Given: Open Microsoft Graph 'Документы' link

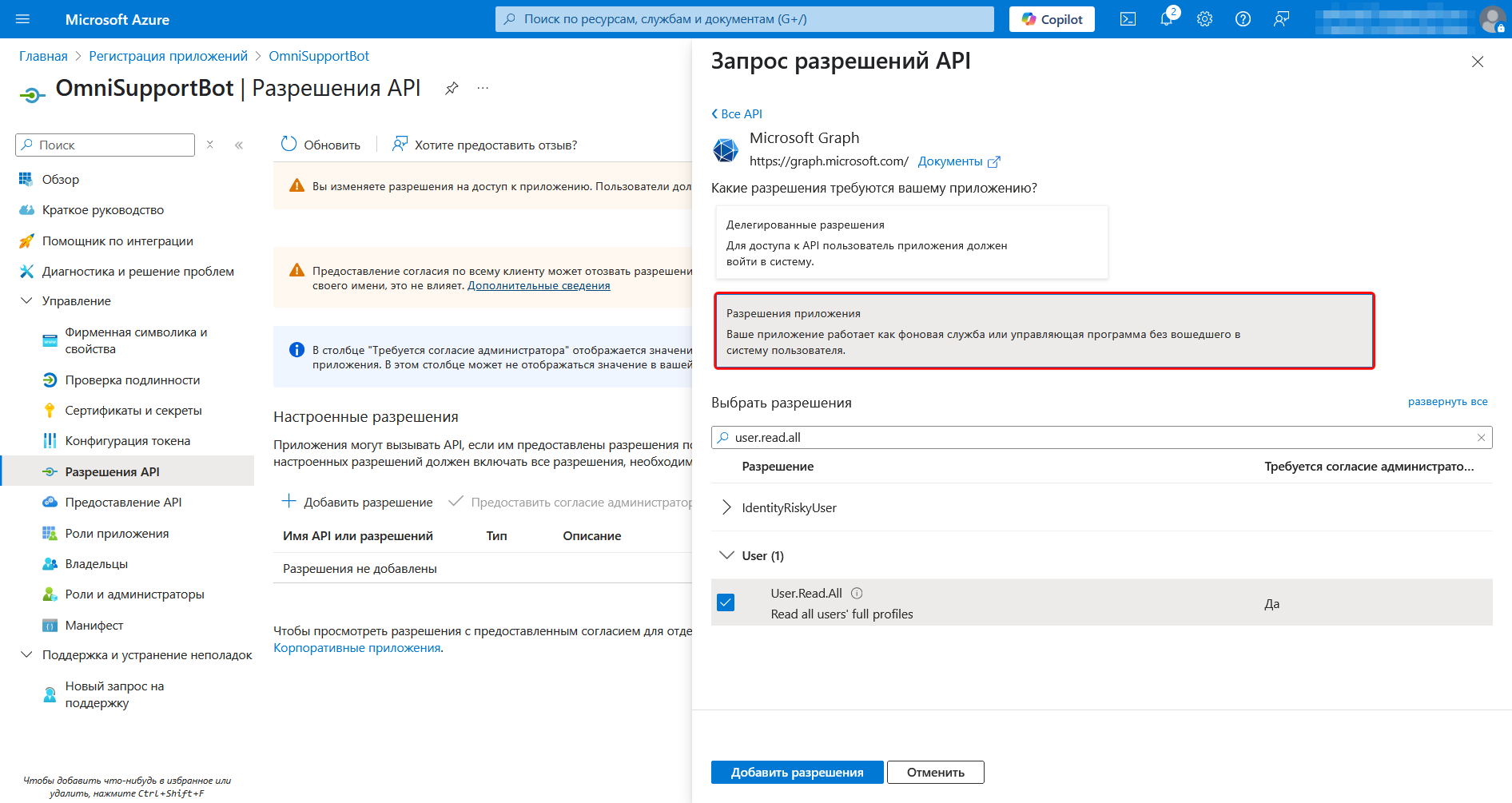Looking at the screenshot, I should (x=959, y=161).
